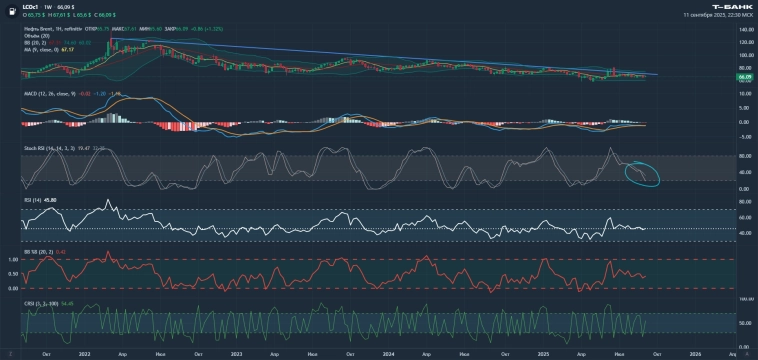Select the MA (9, close, 0) legend

coord(41,49)
